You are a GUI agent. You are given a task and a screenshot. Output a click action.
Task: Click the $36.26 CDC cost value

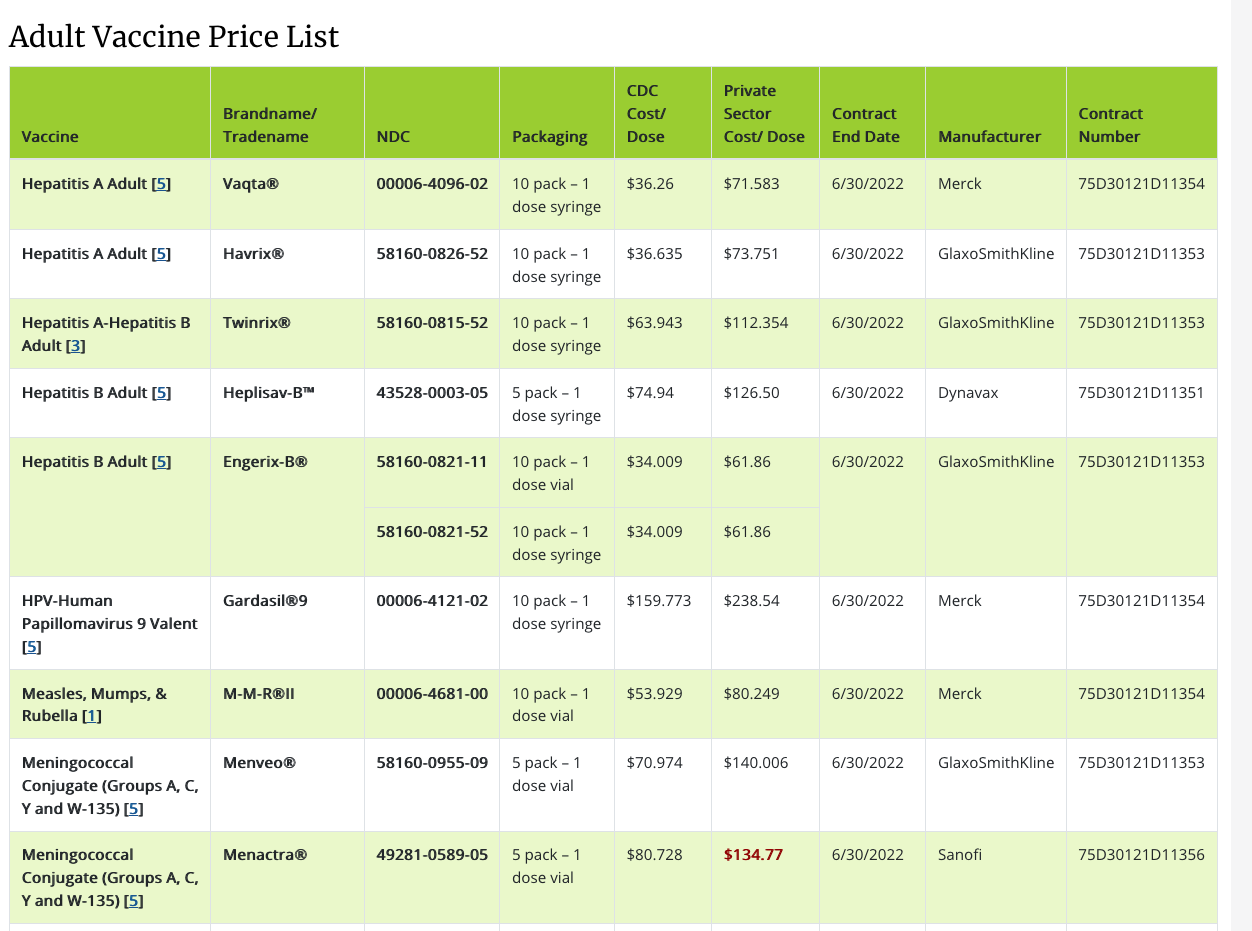tap(650, 184)
